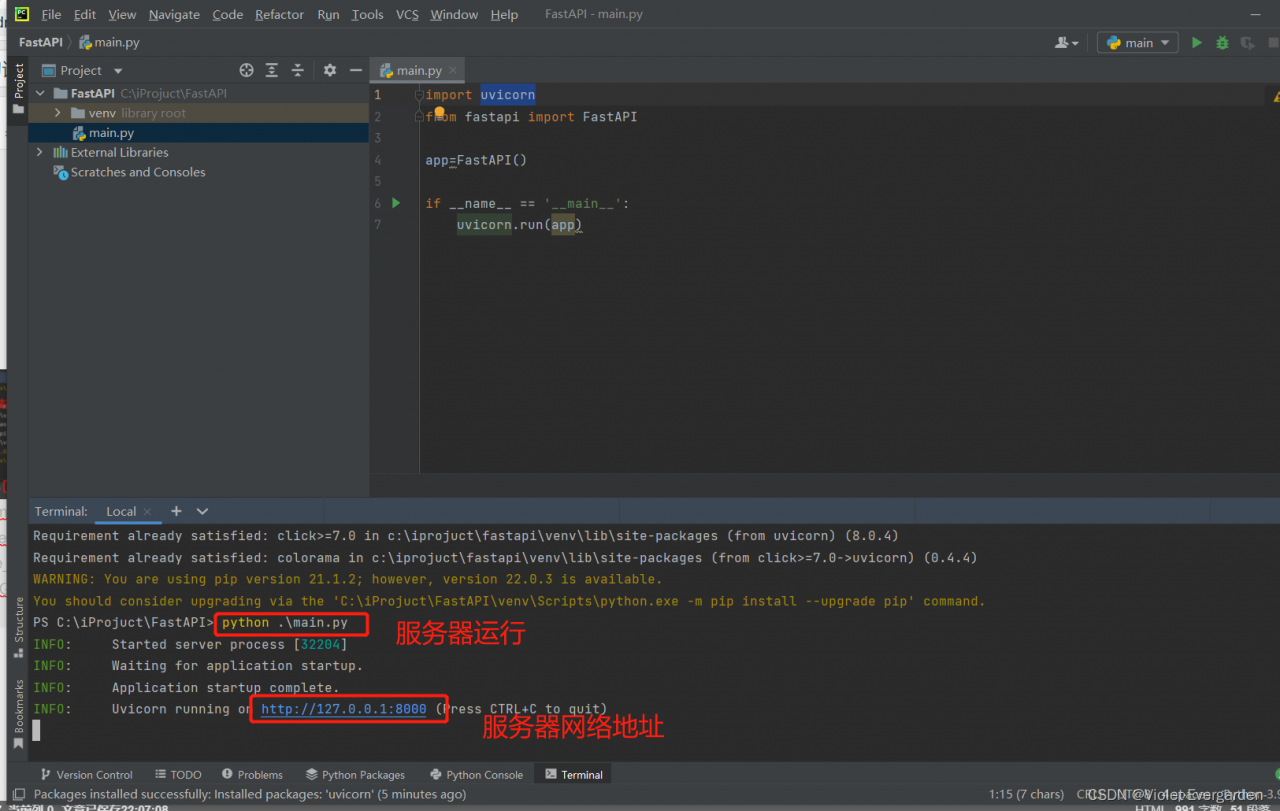Viewport: 1280px width, 811px height.
Task: Click the run gutter arrow on line 6
Action: tap(396, 203)
